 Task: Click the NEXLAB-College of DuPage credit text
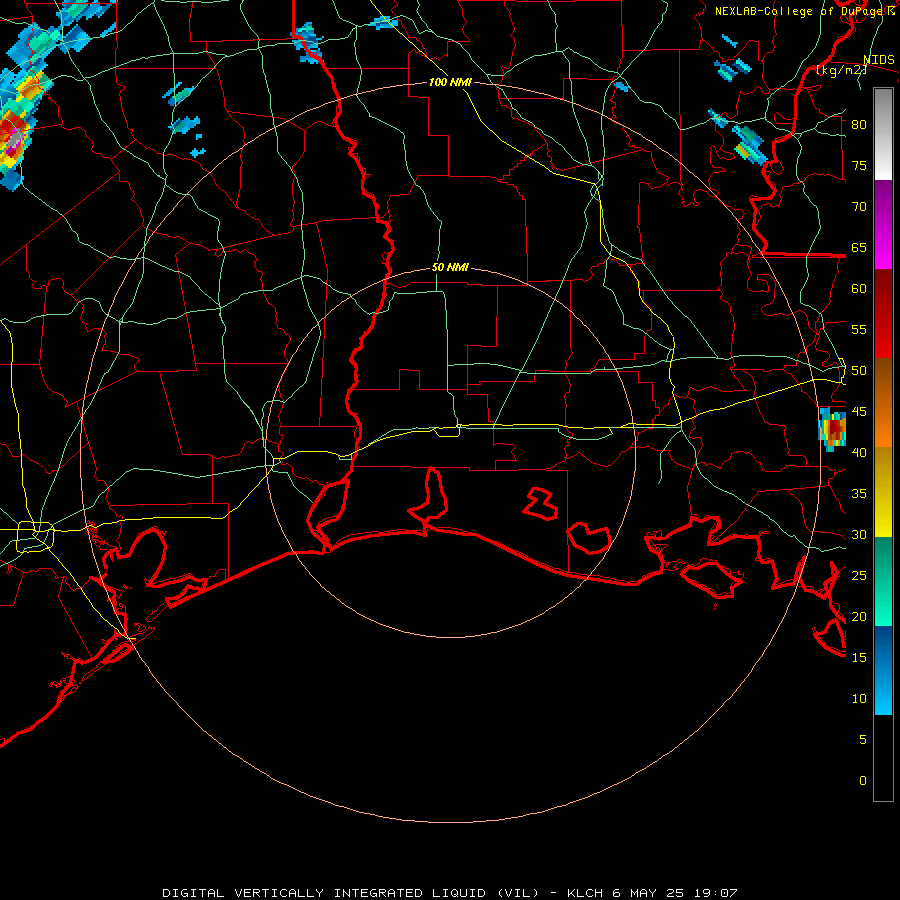coord(804,11)
